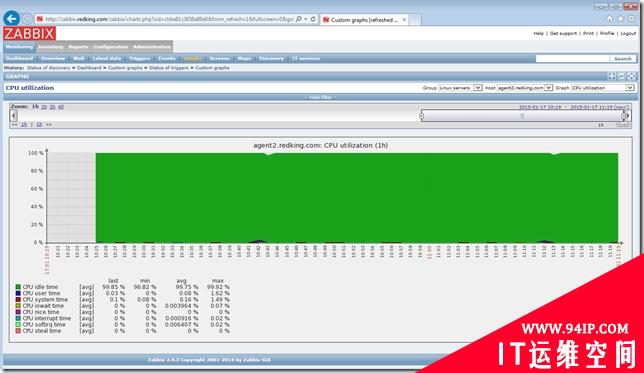Open the Group dropdown (Linux servers)
Screen dimensions: 644x373
[x=460, y=88]
